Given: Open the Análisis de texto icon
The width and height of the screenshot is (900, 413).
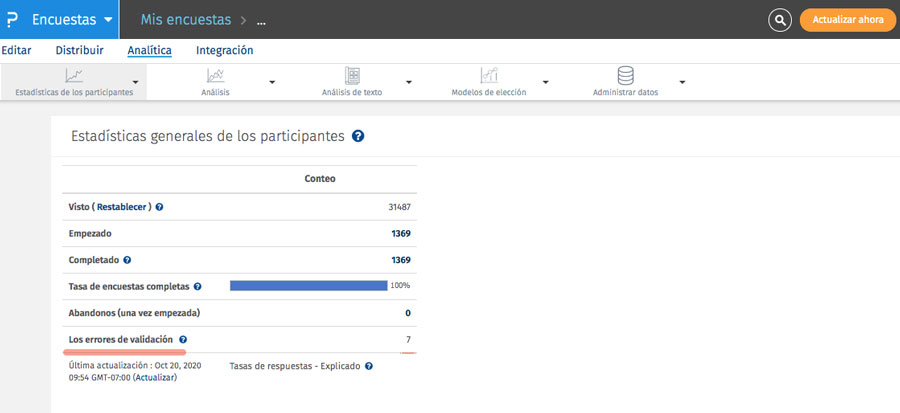Looking at the screenshot, I should coord(352,75).
